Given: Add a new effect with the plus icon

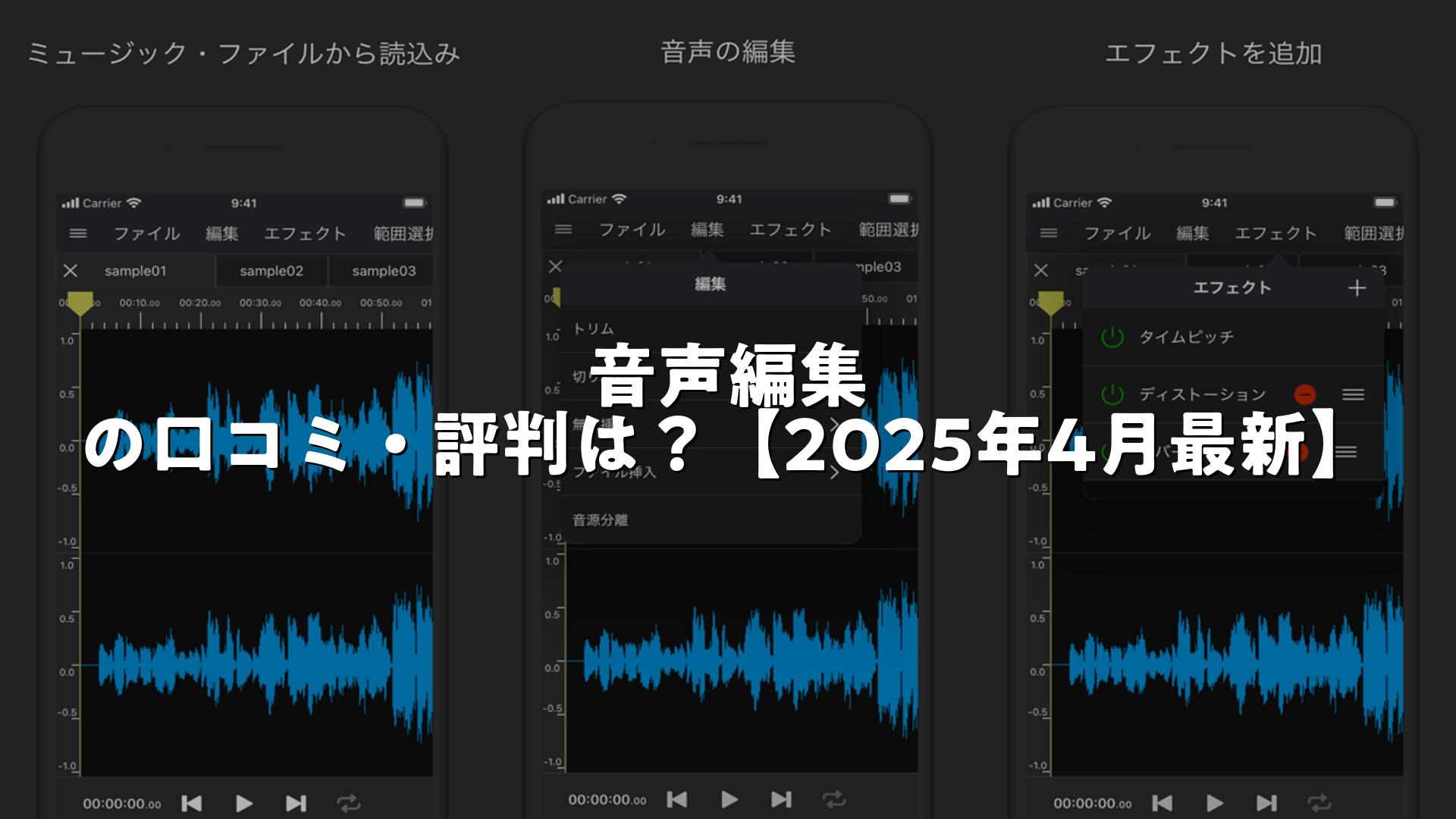Looking at the screenshot, I should click(x=1357, y=288).
